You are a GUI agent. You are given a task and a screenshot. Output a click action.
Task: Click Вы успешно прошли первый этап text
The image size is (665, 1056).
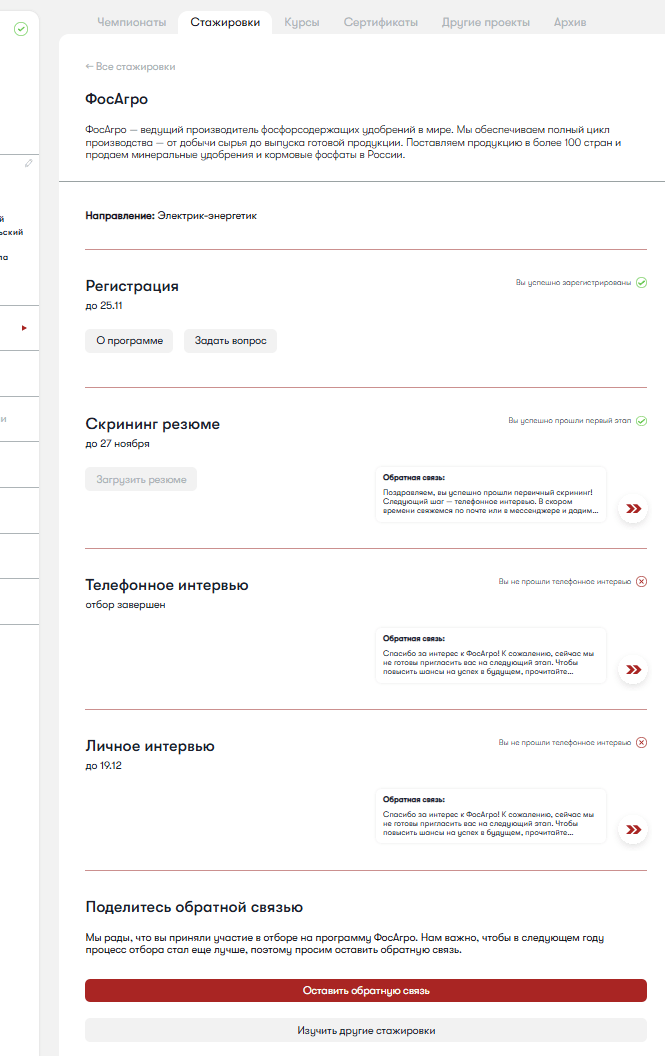(569, 421)
